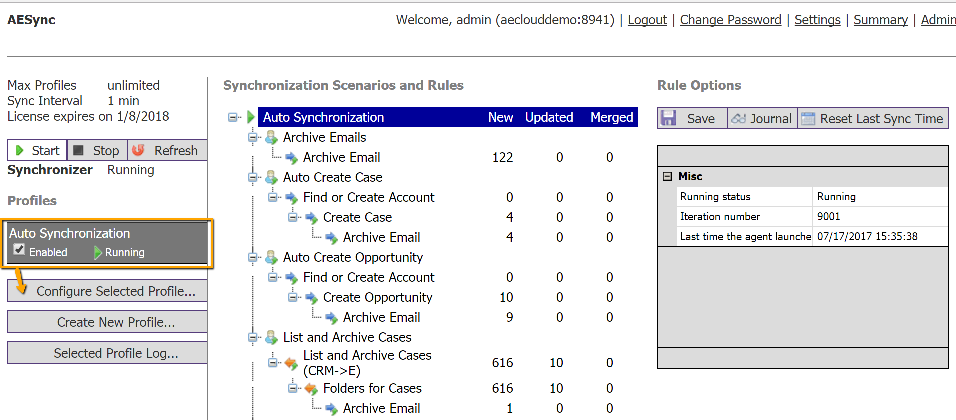Click the Logout link

point(647,20)
